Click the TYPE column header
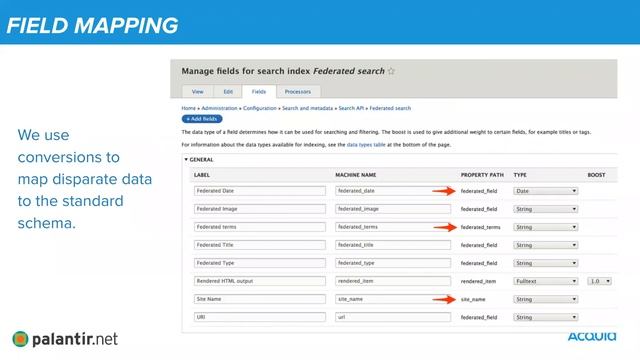 [x=520, y=175]
